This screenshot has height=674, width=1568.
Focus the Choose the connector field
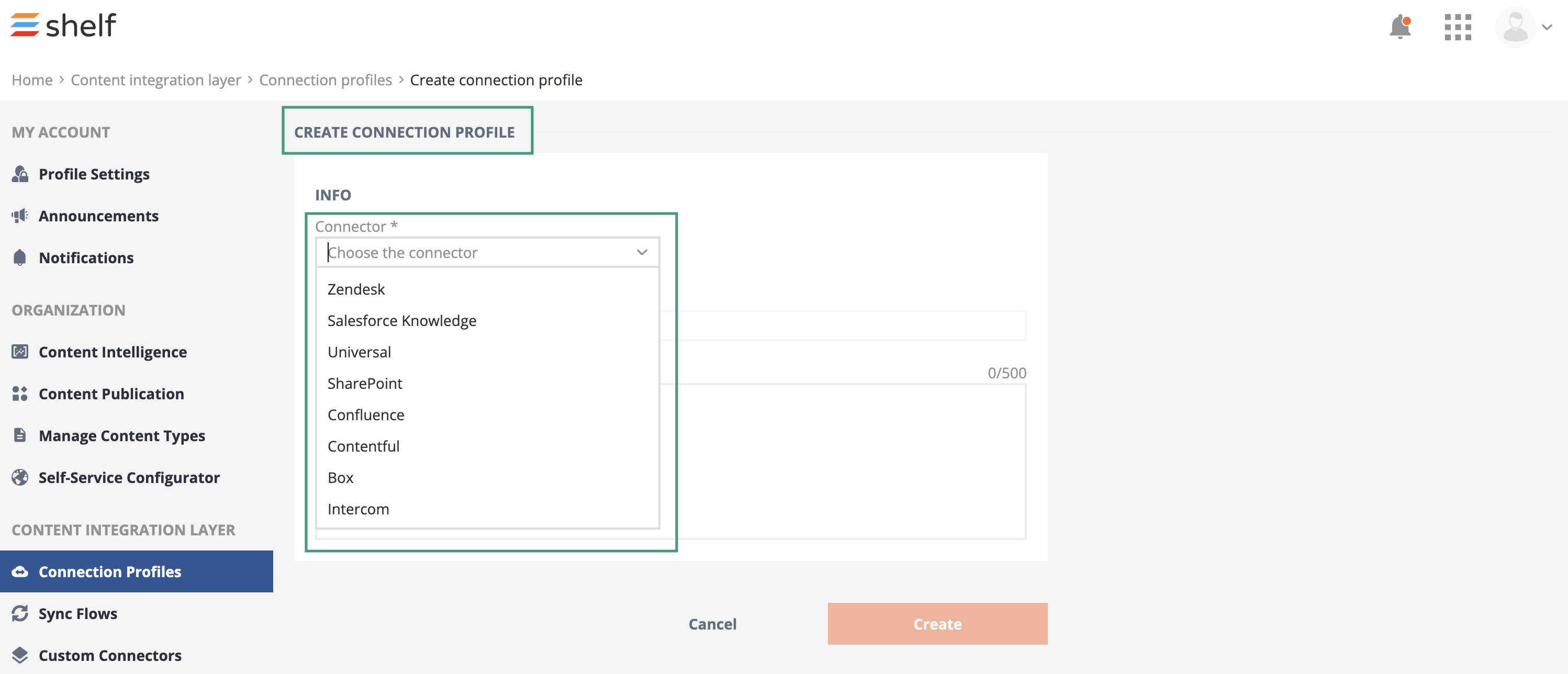(x=475, y=253)
